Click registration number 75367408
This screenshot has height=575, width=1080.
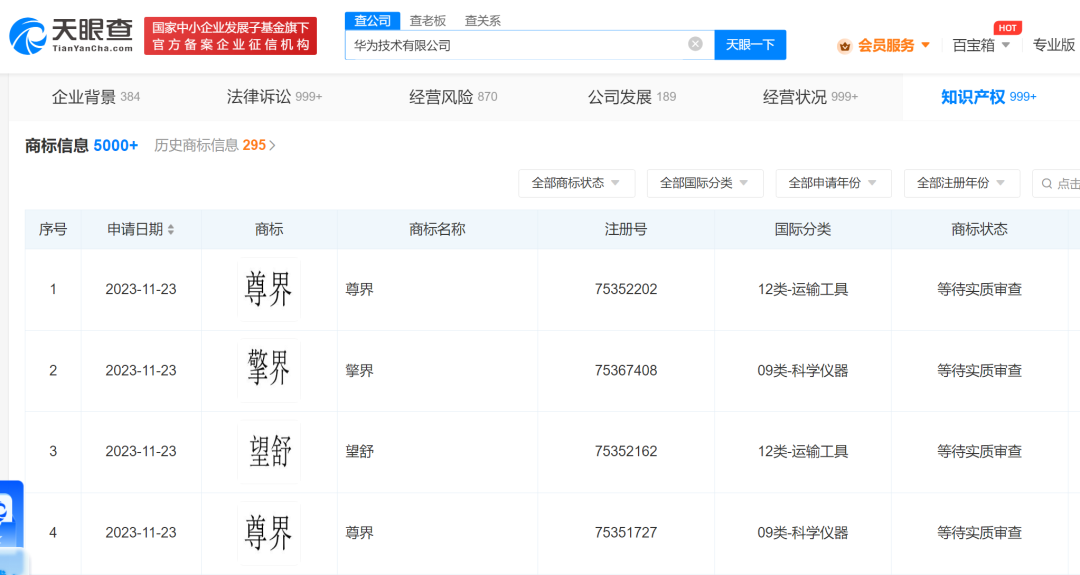point(626,370)
